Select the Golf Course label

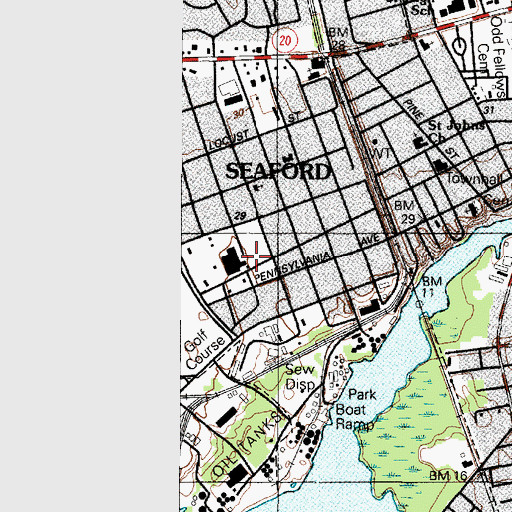click(x=204, y=348)
